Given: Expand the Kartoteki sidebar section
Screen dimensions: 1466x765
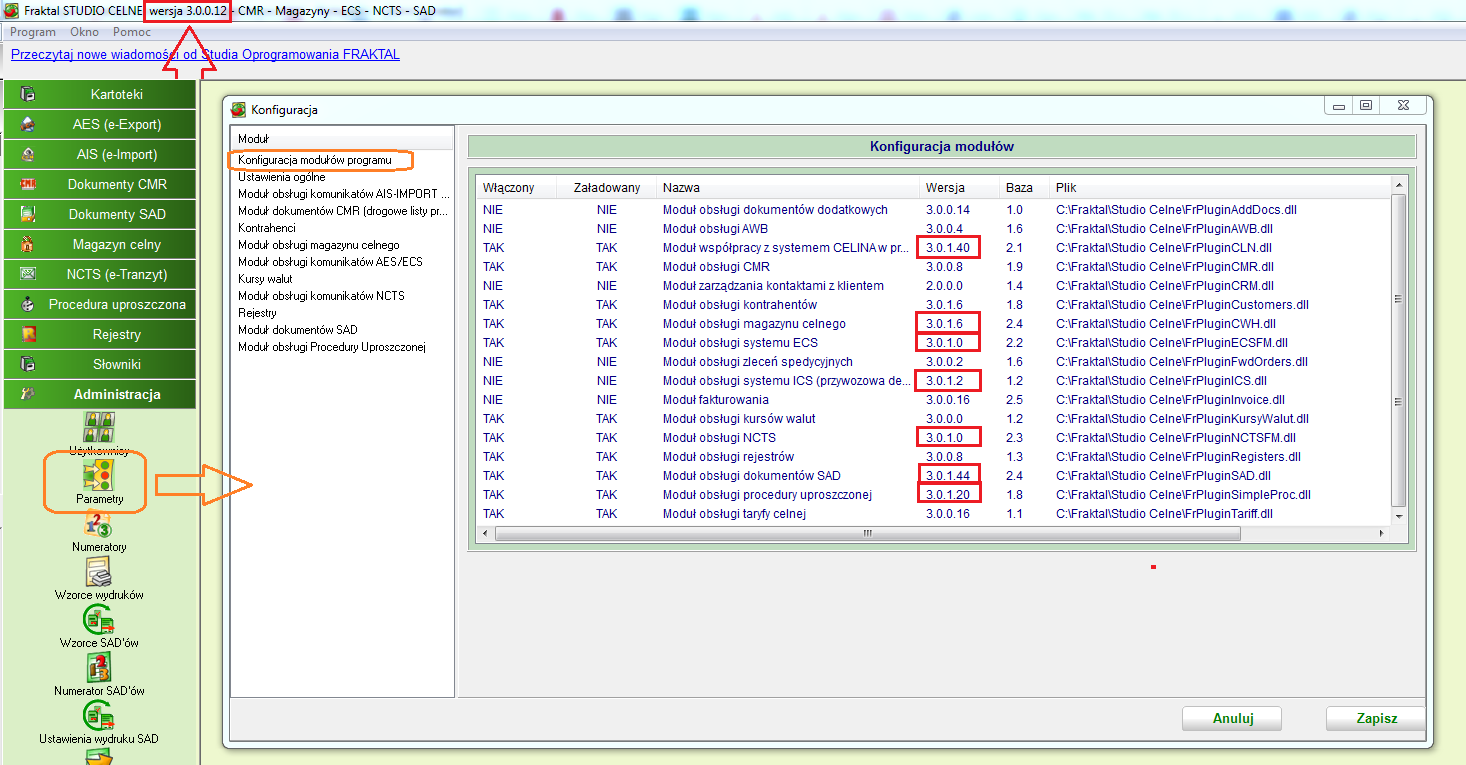Looking at the screenshot, I should pyautogui.click(x=99, y=94).
